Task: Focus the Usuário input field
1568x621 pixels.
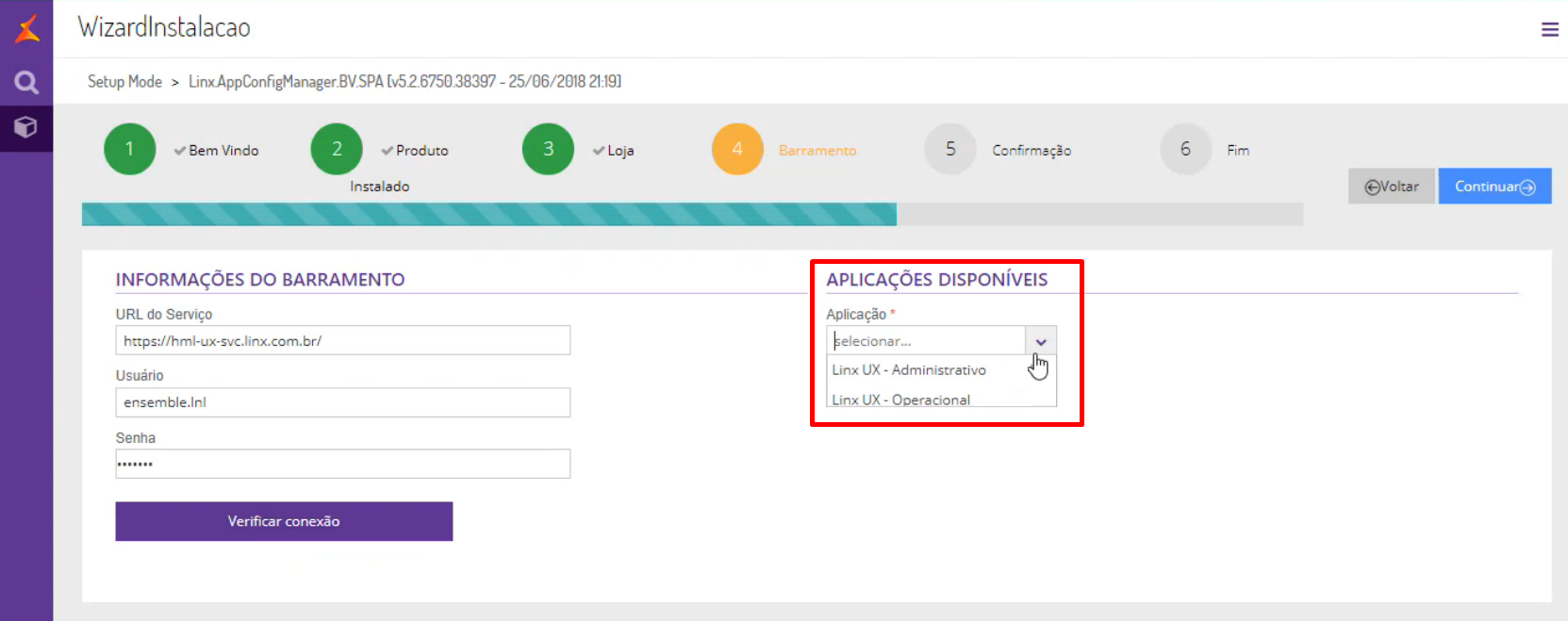Action: 343,402
